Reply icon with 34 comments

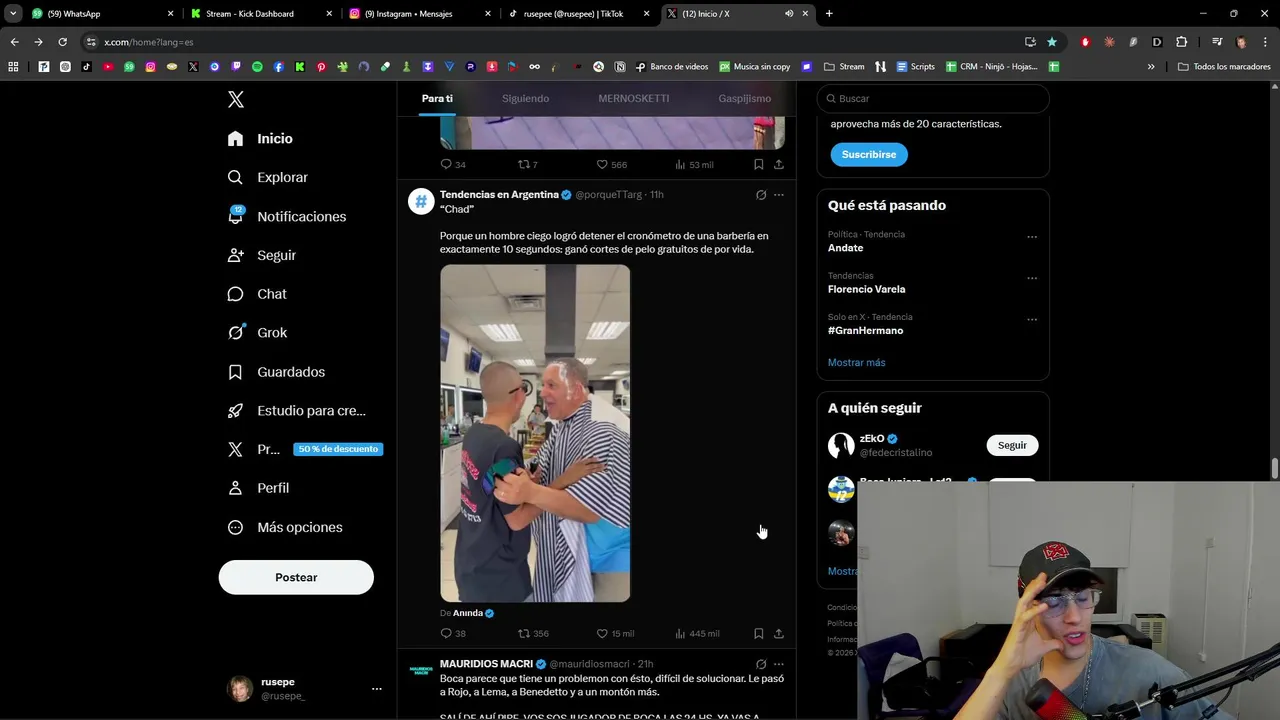point(446,164)
